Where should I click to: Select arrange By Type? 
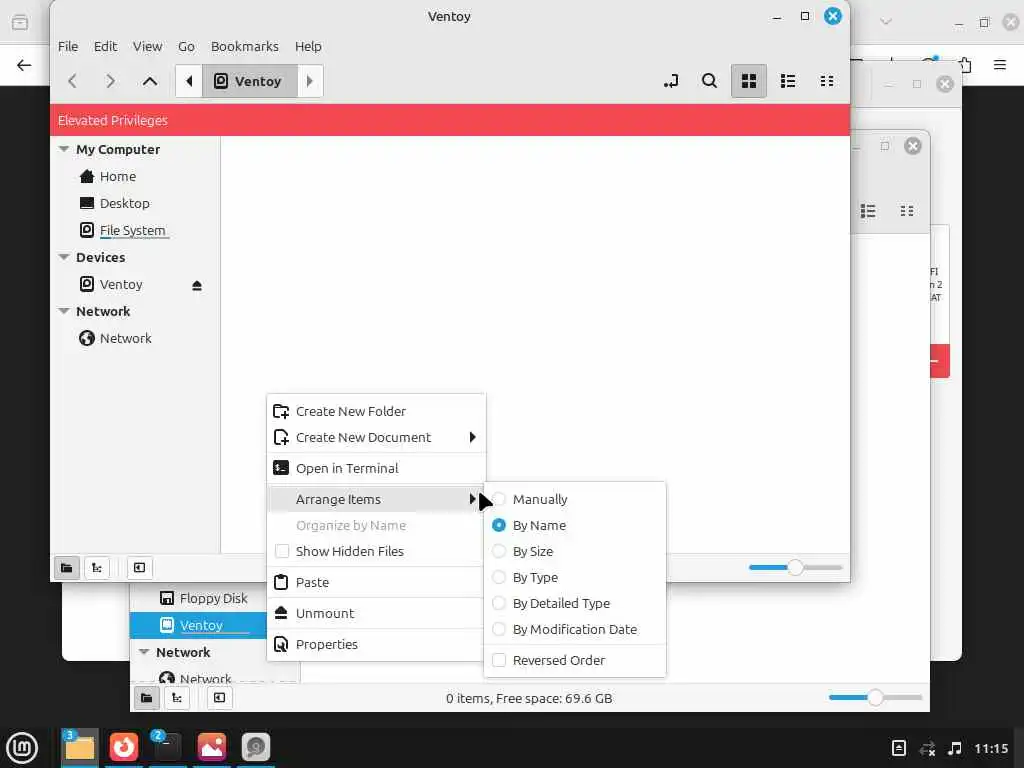pyautogui.click(x=575, y=577)
